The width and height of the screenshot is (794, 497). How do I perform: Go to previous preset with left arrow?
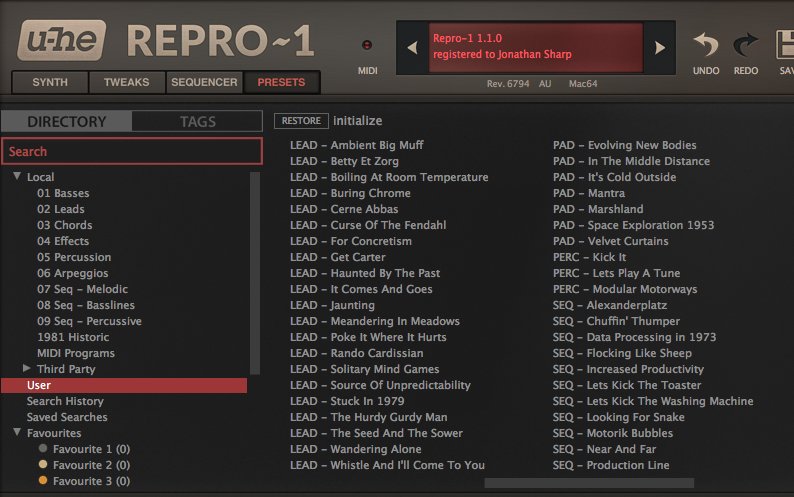coord(412,48)
